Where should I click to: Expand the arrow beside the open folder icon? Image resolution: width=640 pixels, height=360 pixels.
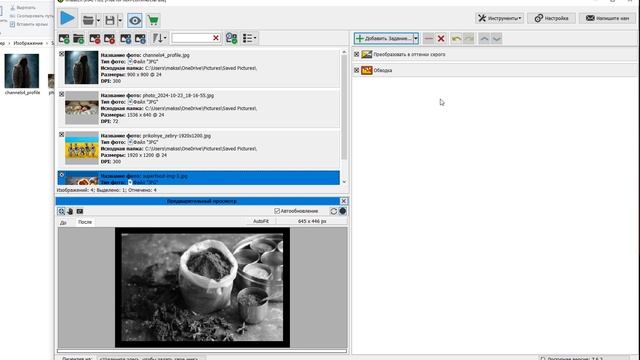[98, 20]
